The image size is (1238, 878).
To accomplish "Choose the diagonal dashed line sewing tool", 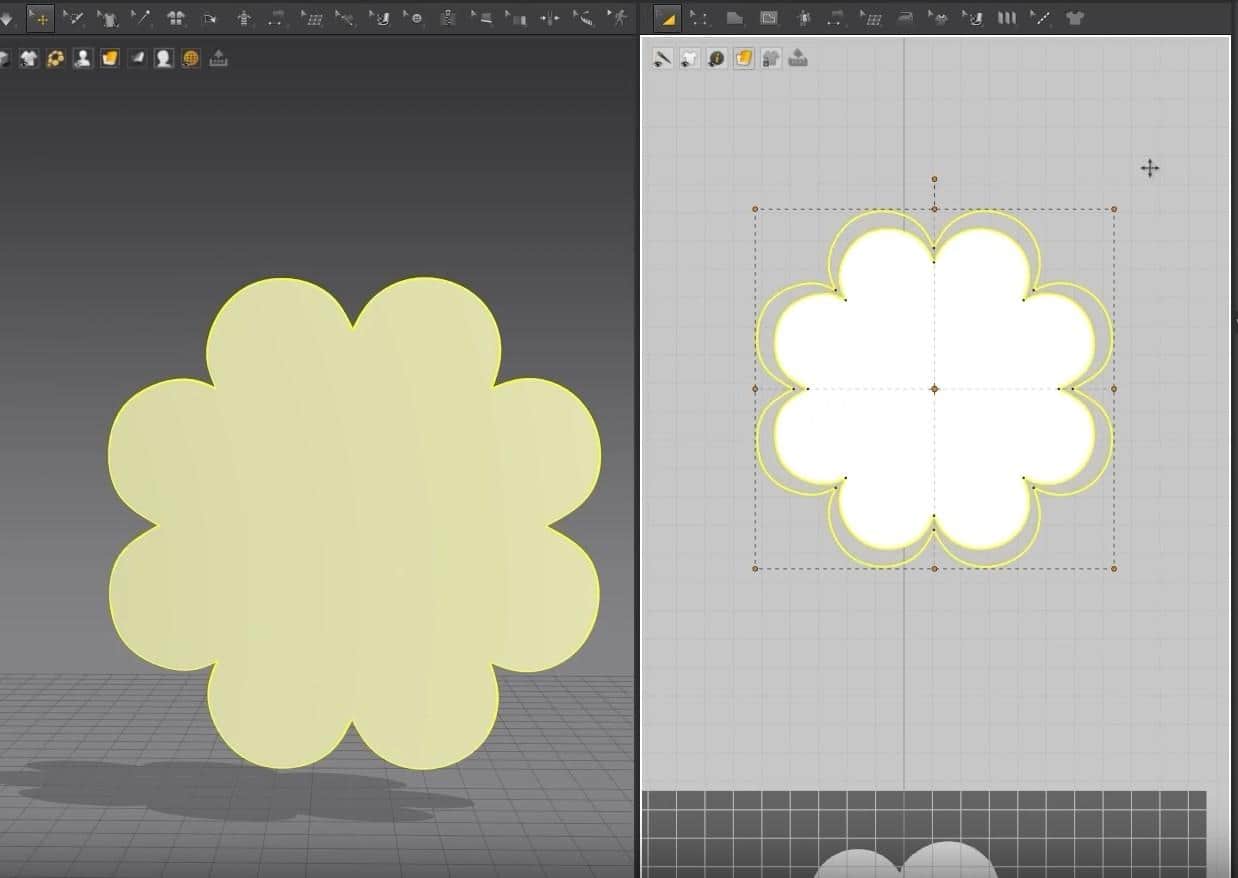I will [1041, 18].
